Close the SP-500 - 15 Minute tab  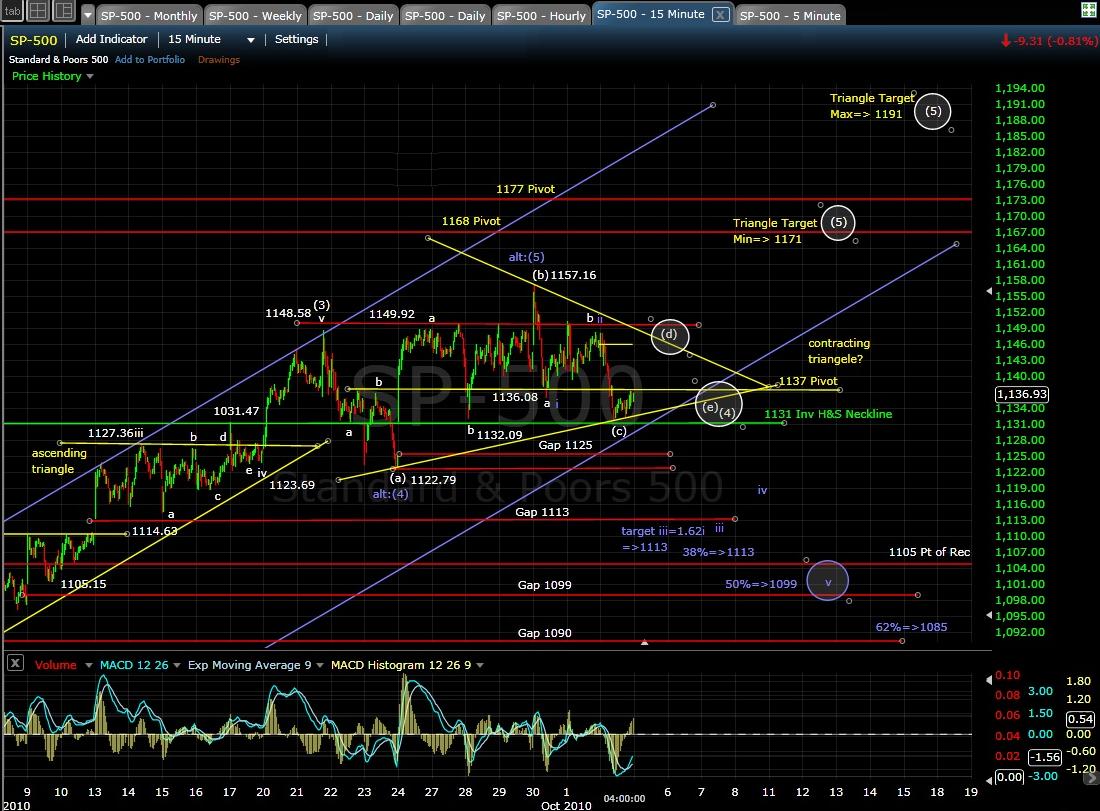pyautogui.click(x=720, y=15)
